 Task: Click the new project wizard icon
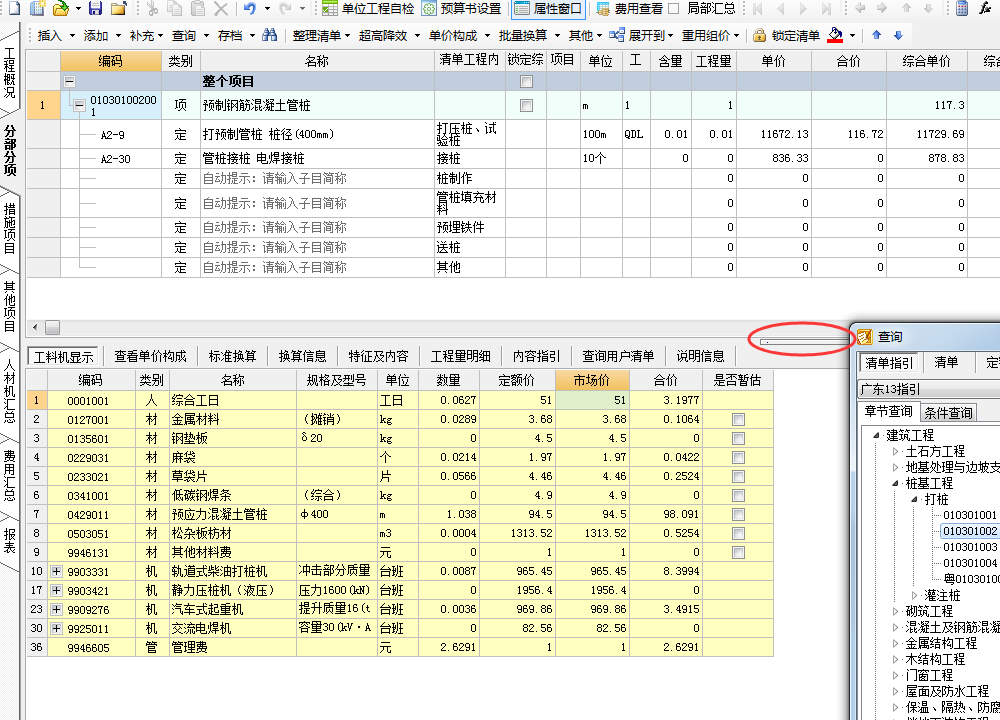38,8
